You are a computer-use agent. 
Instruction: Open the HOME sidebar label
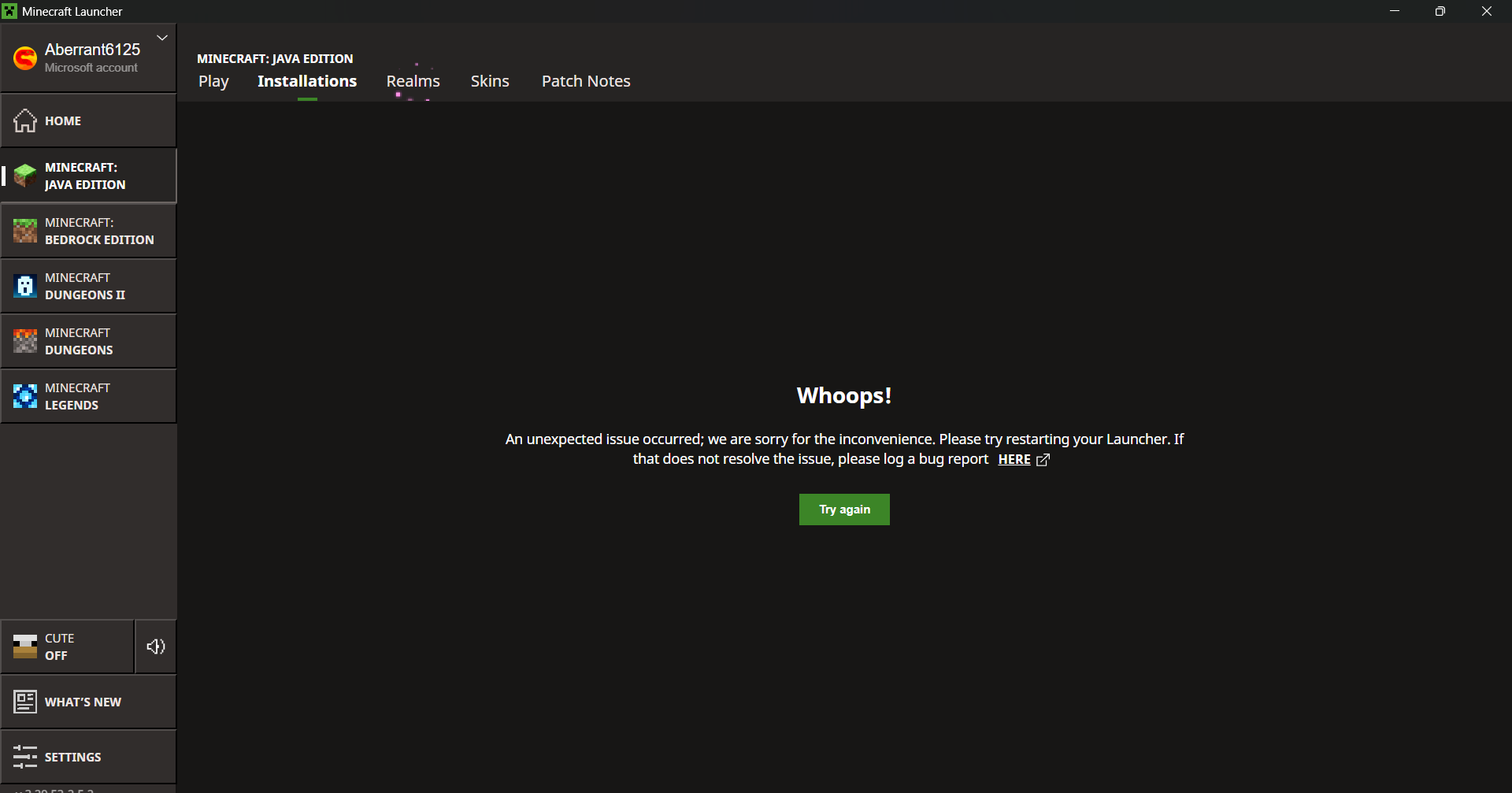pyautogui.click(x=63, y=120)
